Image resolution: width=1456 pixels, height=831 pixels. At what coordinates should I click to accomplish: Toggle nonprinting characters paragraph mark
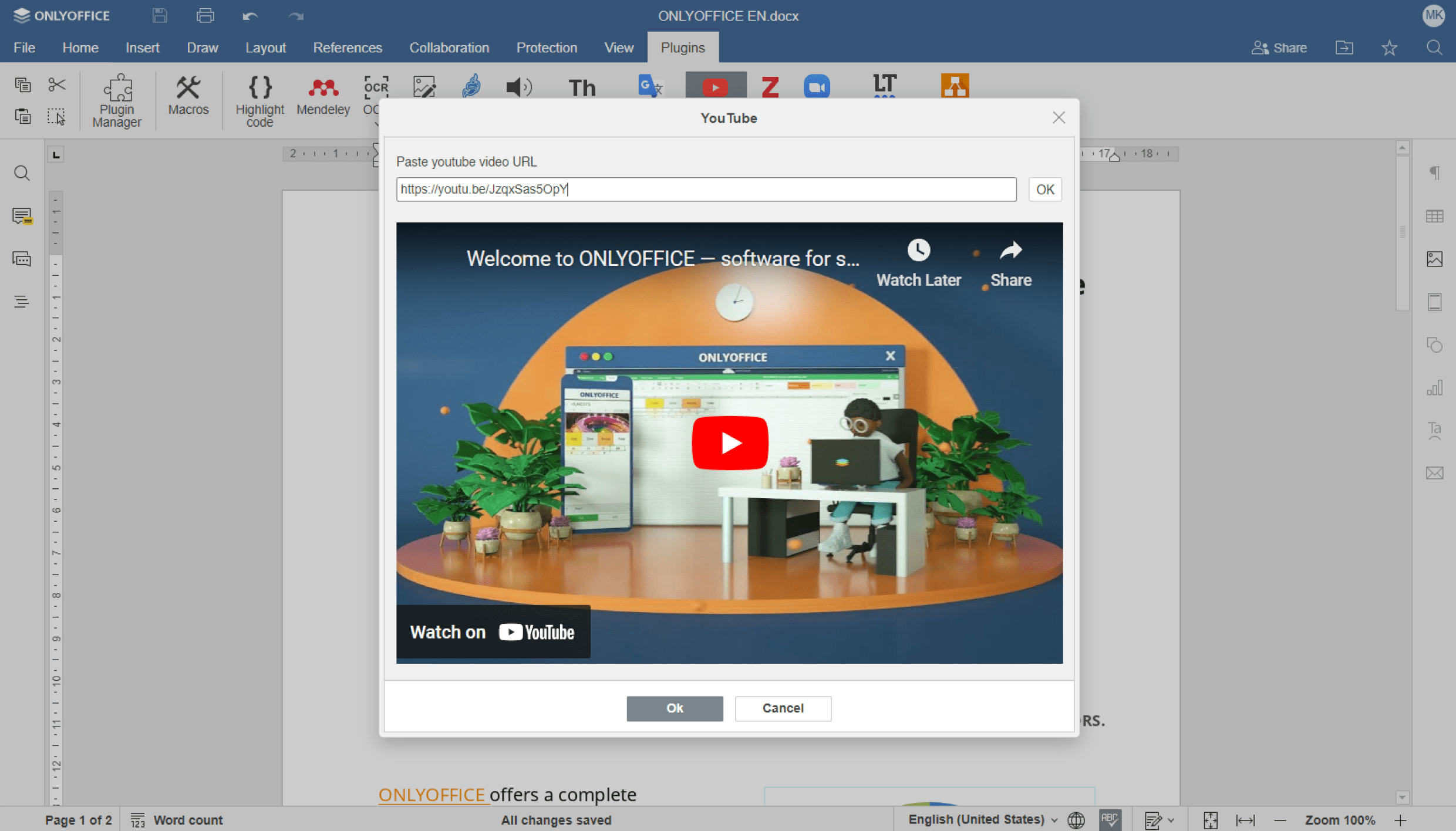point(1434,173)
